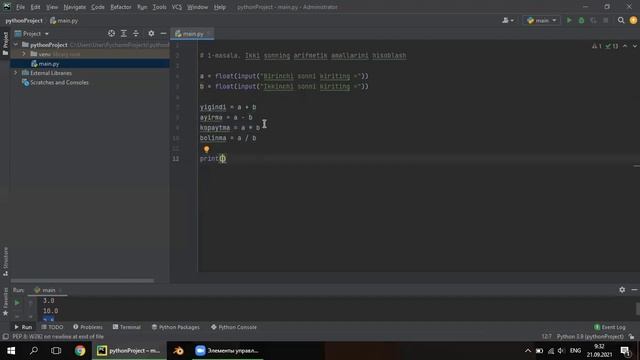Viewport: 640px width, 360px height.
Task: Select the main tab in Run panel
Action: pyautogui.click(x=48, y=290)
